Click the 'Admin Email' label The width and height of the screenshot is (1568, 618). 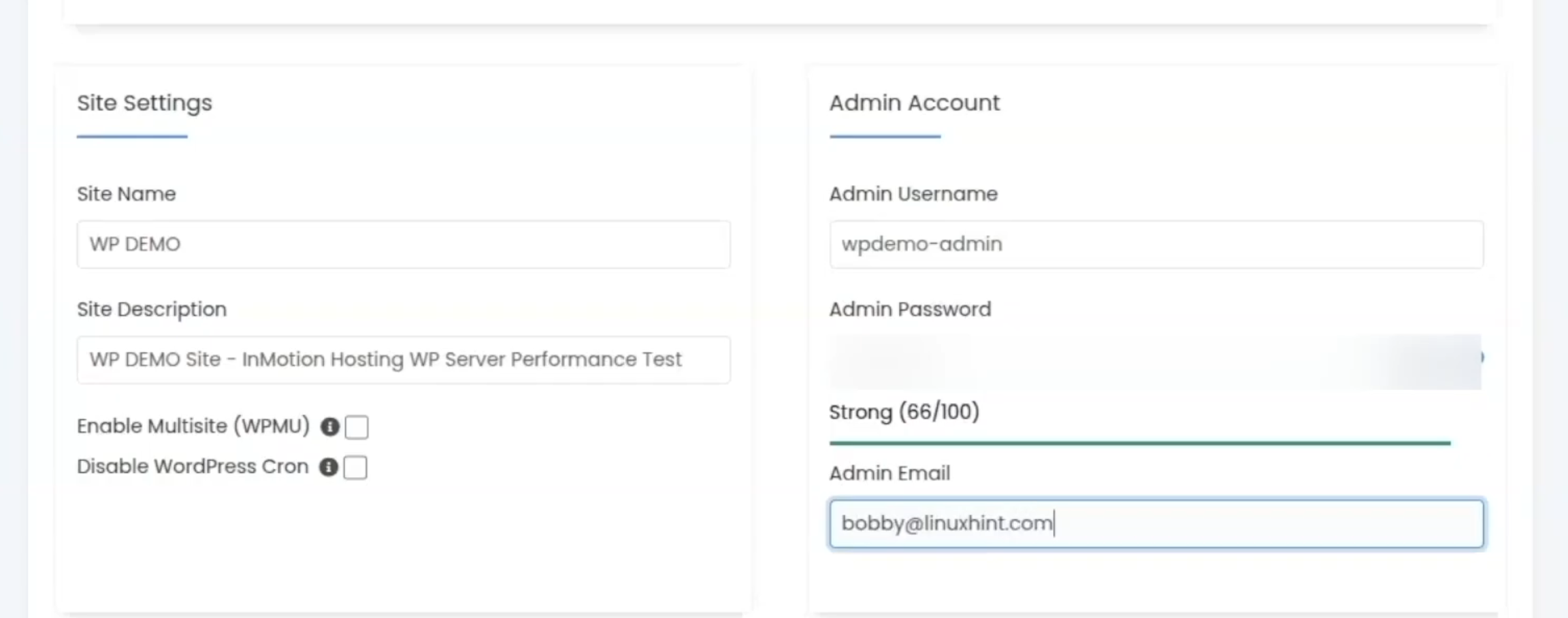click(x=889, y=473)
